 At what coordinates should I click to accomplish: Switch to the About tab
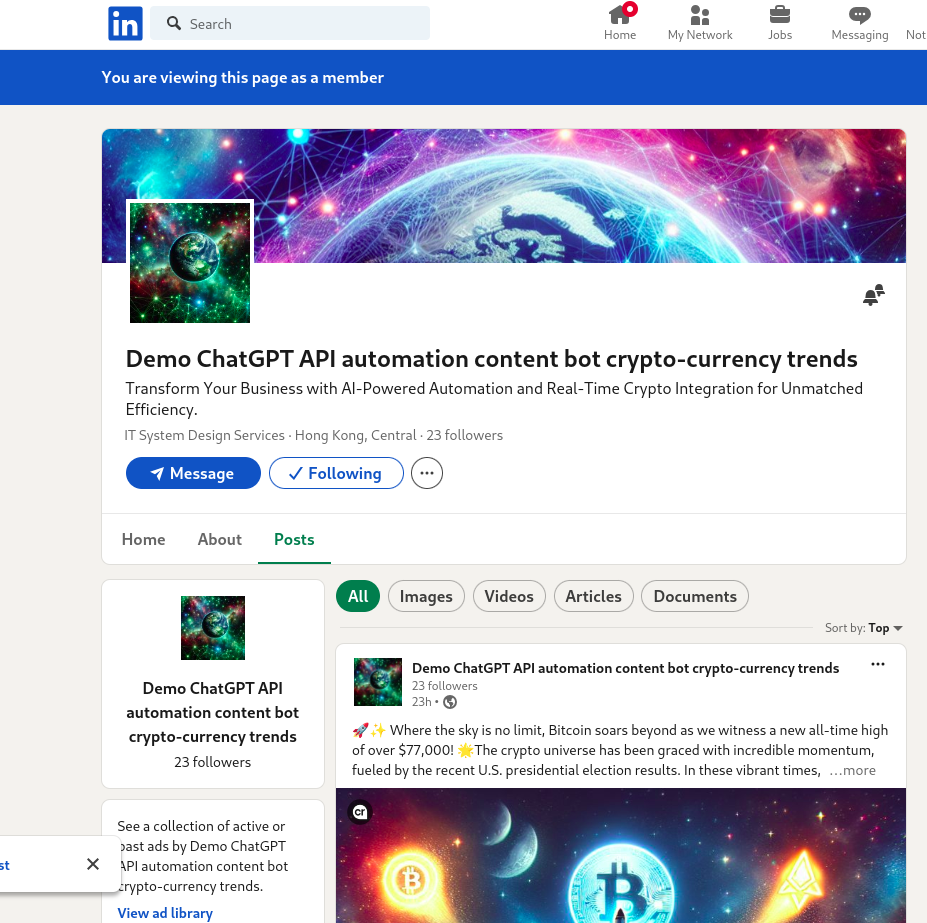[x=219, y=539]
